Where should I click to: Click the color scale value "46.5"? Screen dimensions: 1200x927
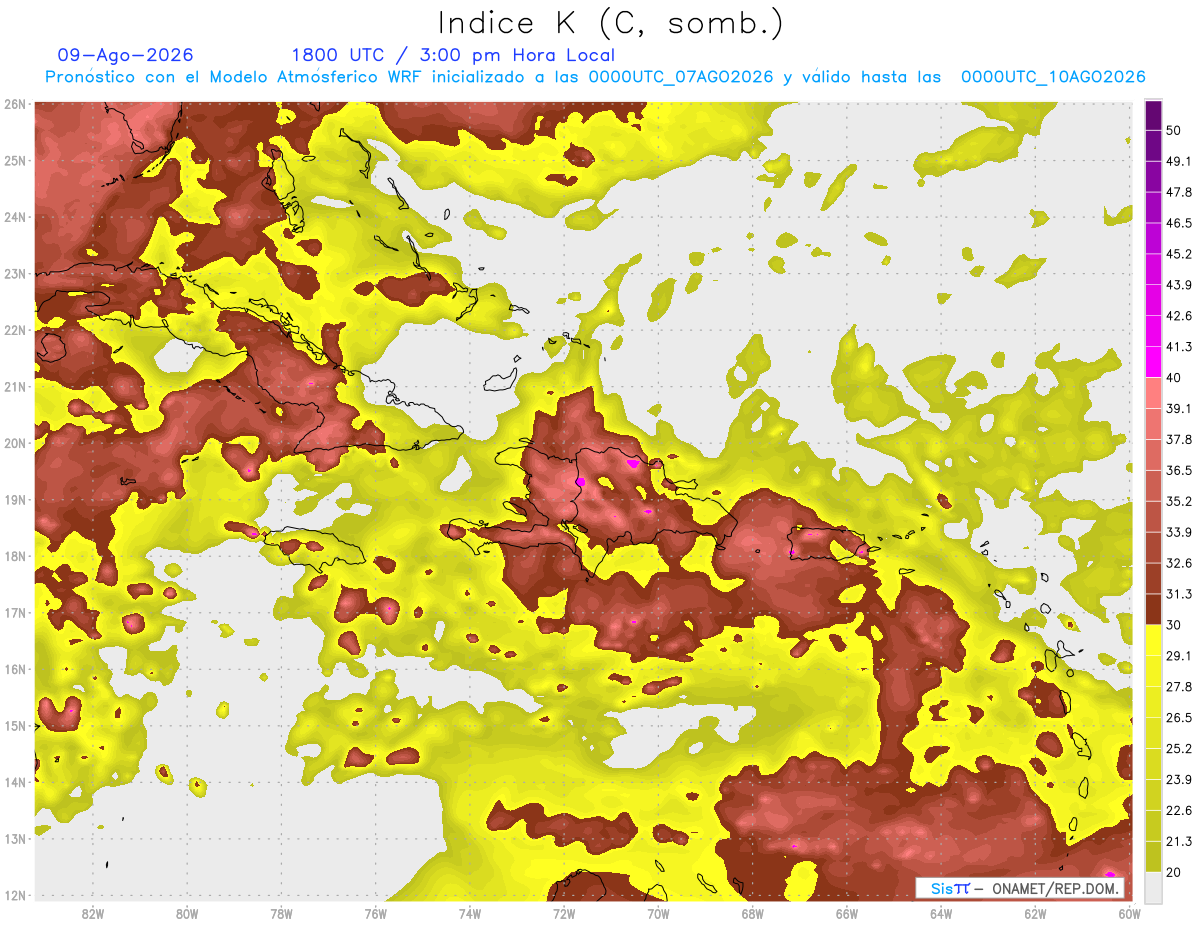click(x=1178, y=223)
